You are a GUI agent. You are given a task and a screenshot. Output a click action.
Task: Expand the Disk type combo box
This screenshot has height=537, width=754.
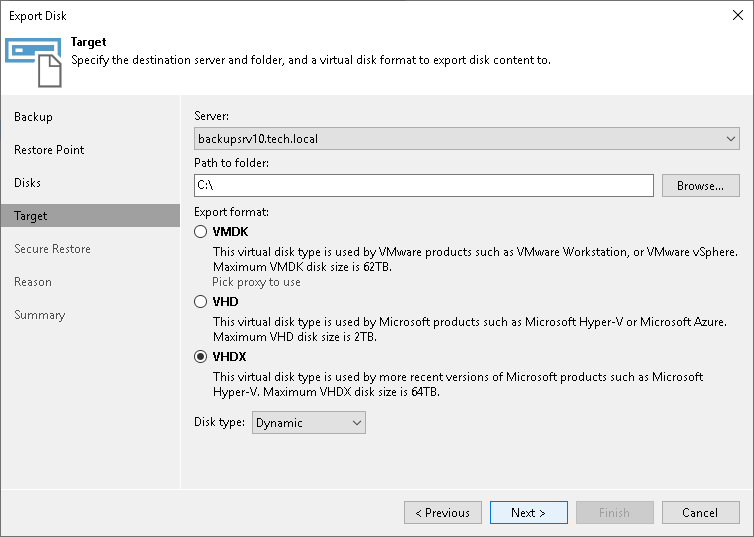coord(309,423)
